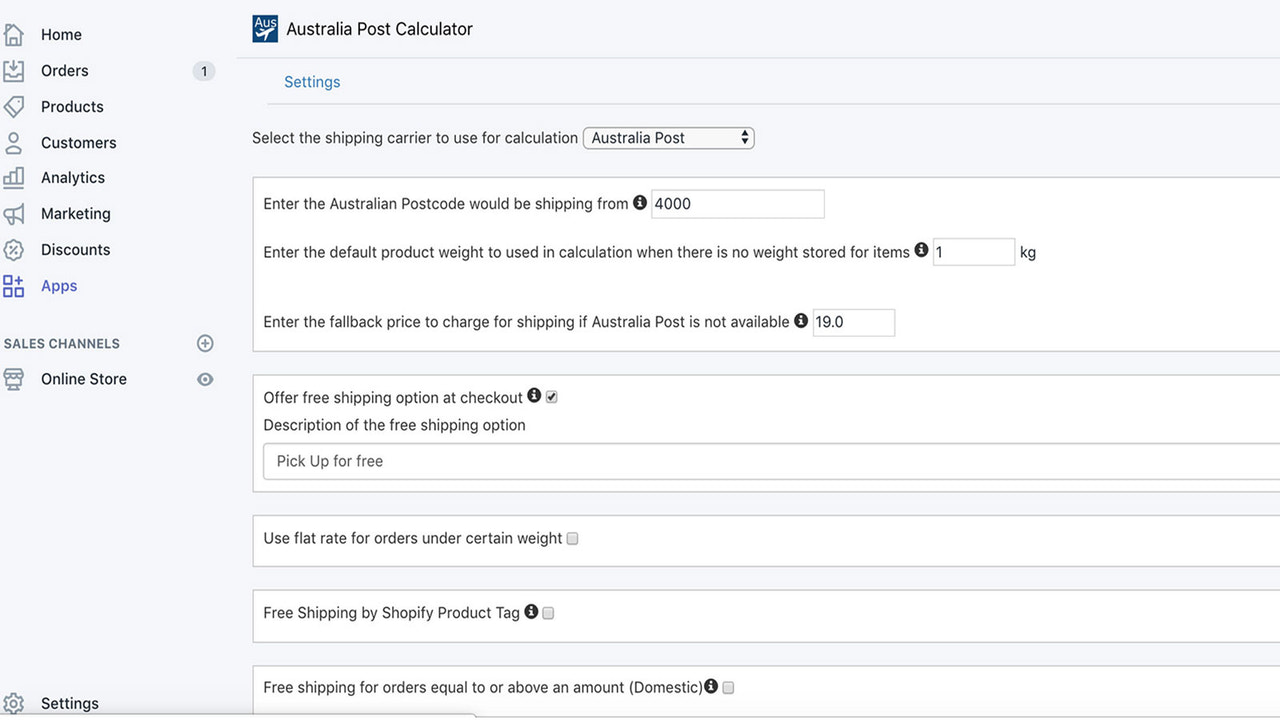1280x720 pixels.
Task: Expand Sales Channels with the plus icon
Action: pos(205,343)
